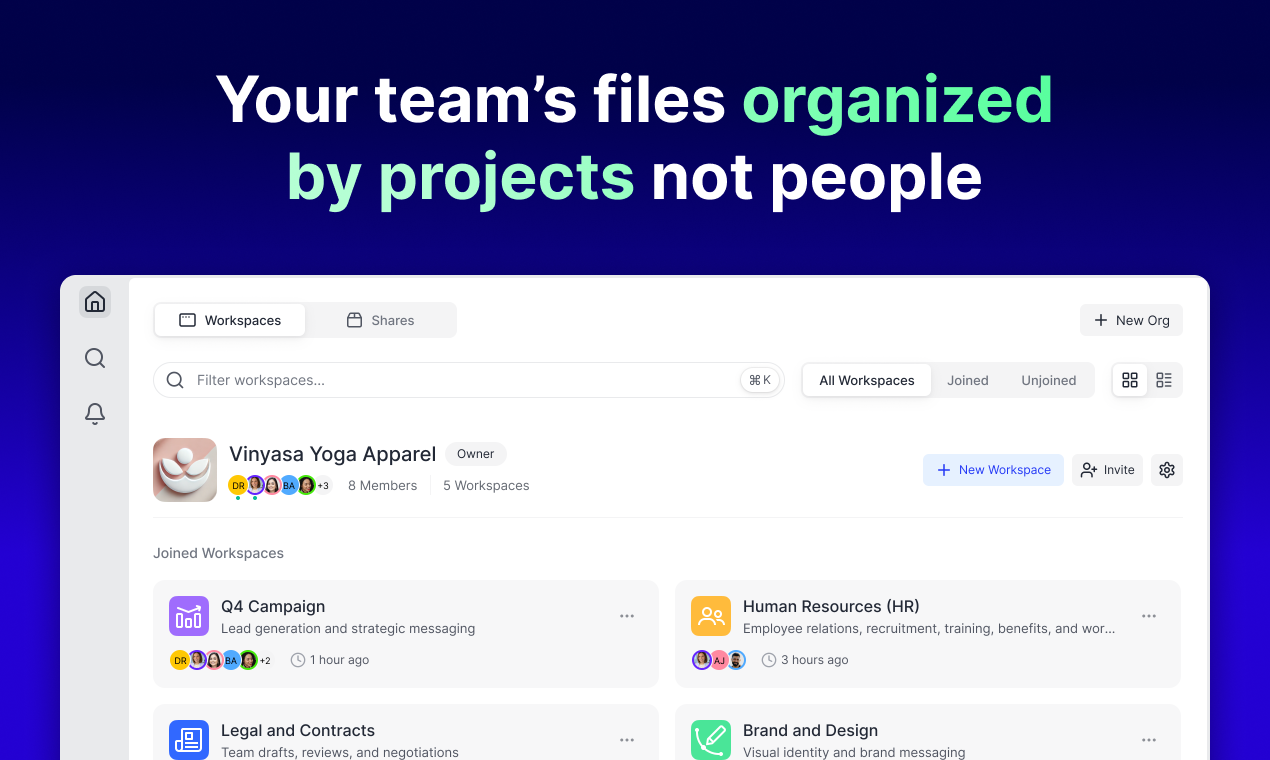Click the +3 member avatars overflow
Viewport: 1270px width, 760px height.
click(x=323, y=486)
